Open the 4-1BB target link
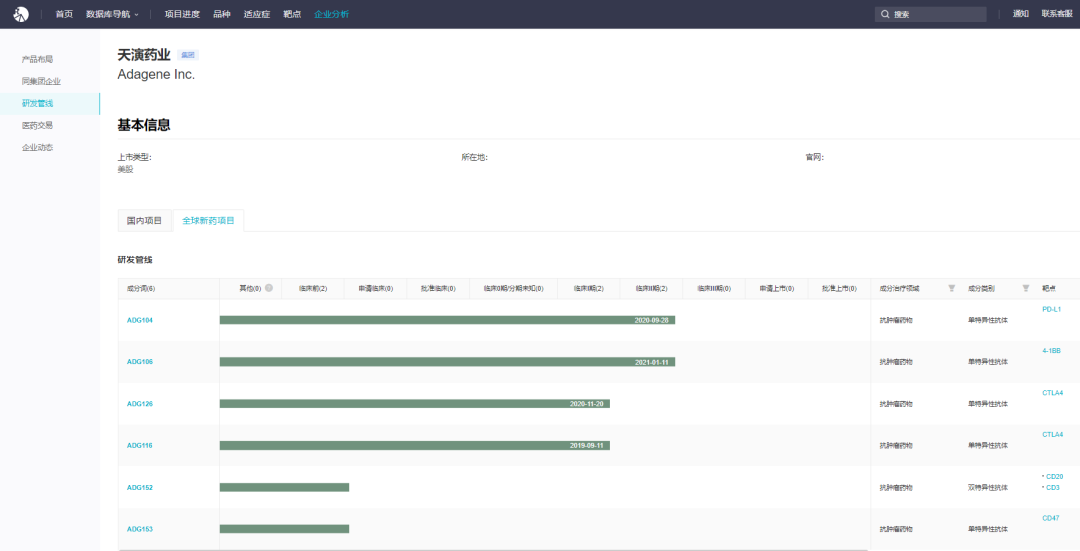This screenshot has width=1080, height=551. [x=1052, y=351]
